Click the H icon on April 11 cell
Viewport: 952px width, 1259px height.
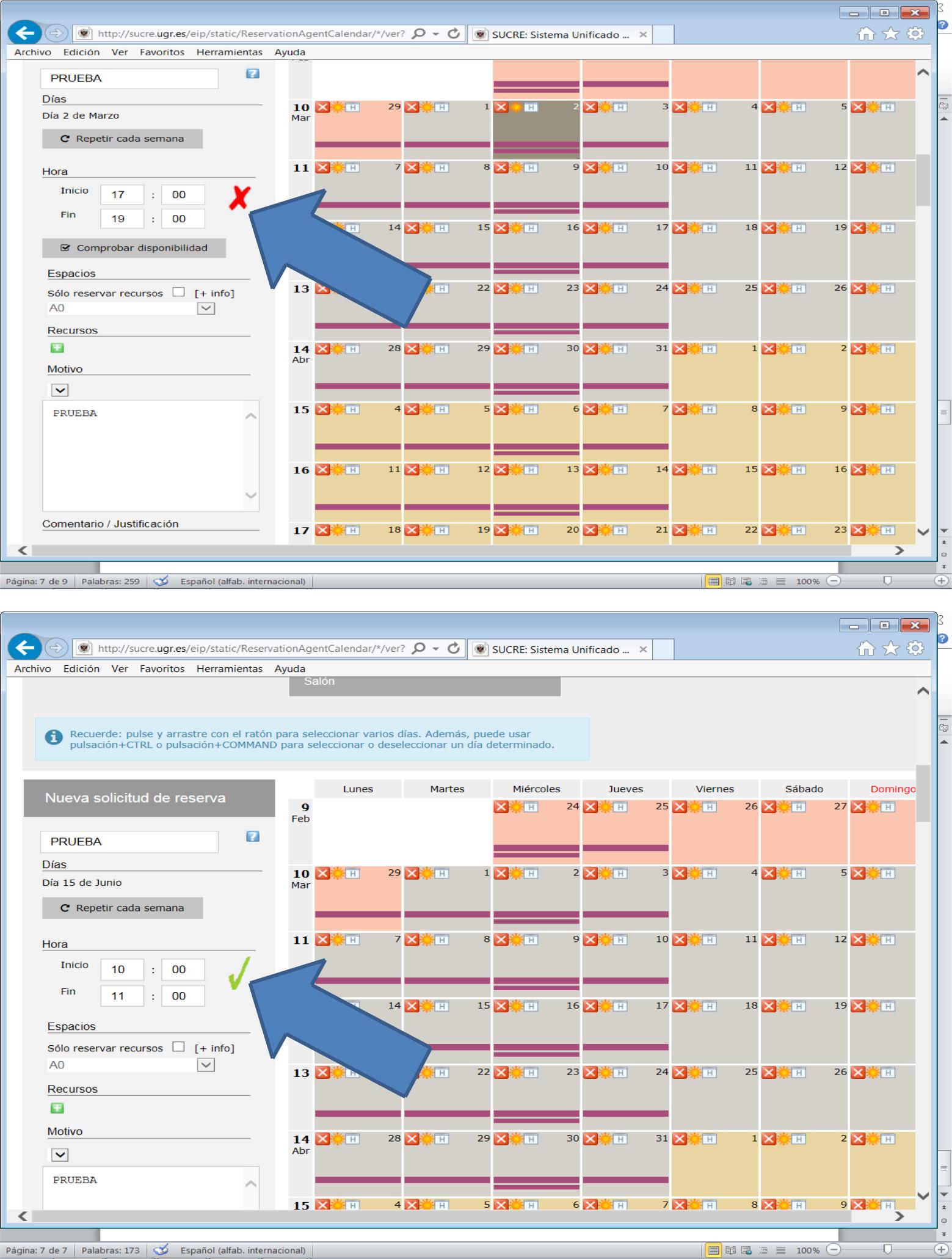point(353,470)
